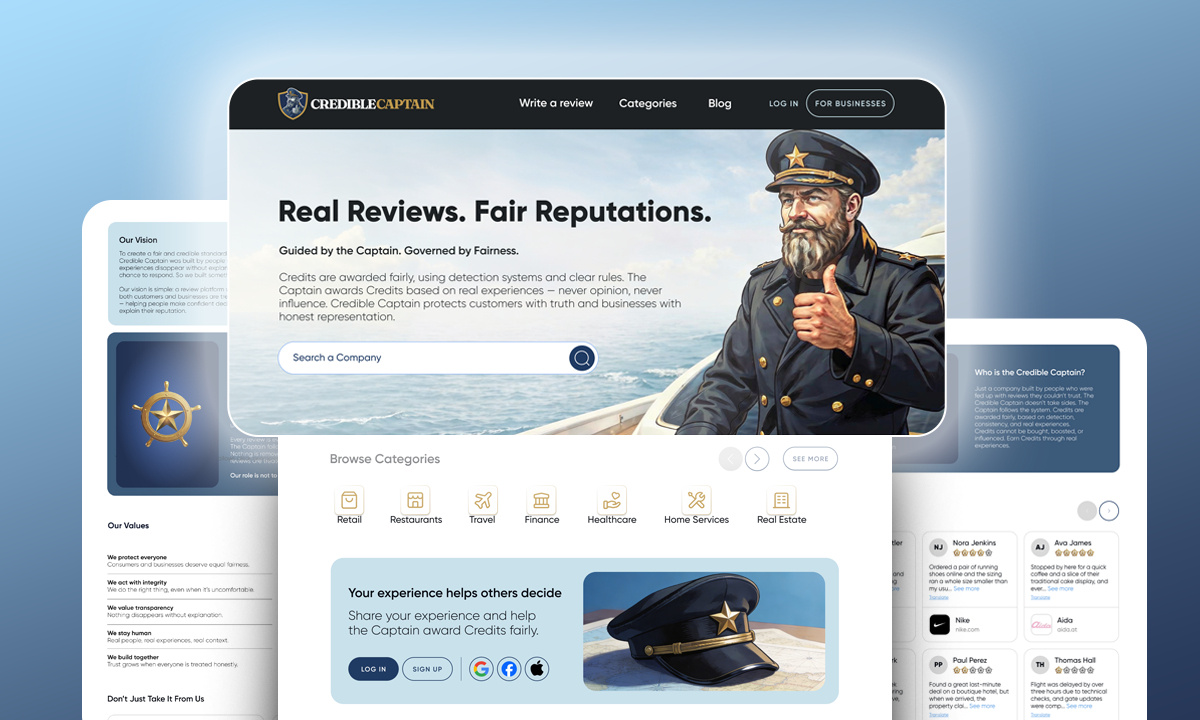The width and height of the screenshot is (1200, 720).
Task: Go to the Blog page
Action: tap(720, 103)
